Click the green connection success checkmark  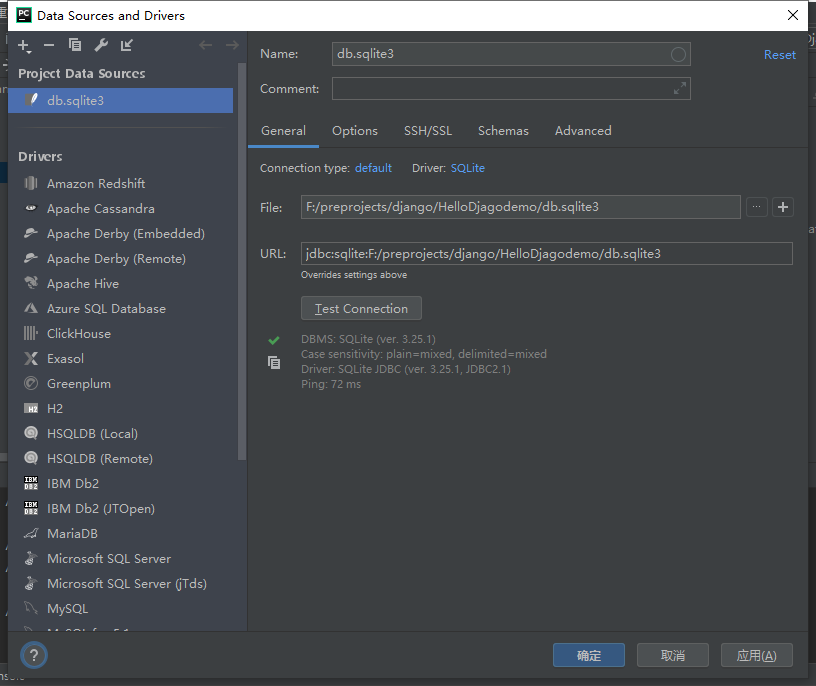coord(274,340)
